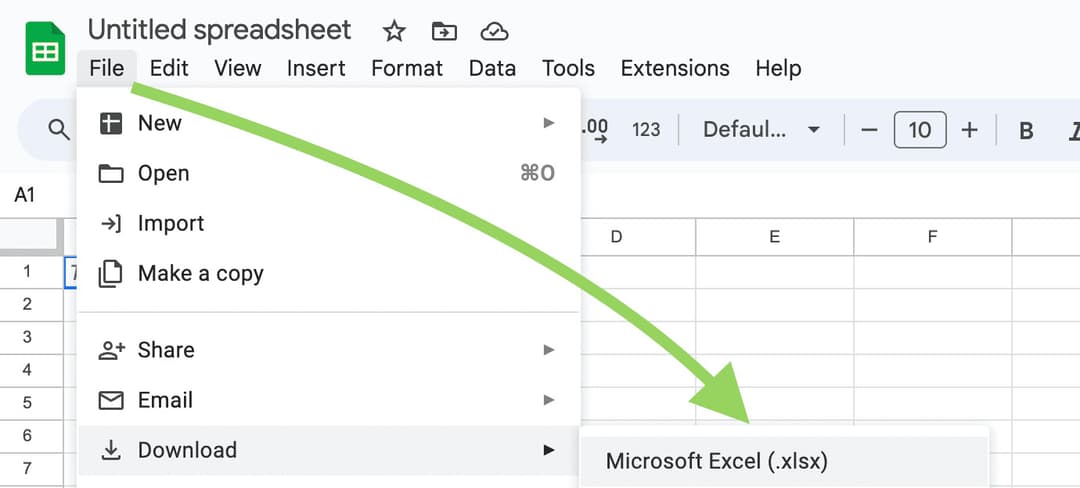Click the Share person icon
This screenshot has width=1080, height=488.
(111, 350)
